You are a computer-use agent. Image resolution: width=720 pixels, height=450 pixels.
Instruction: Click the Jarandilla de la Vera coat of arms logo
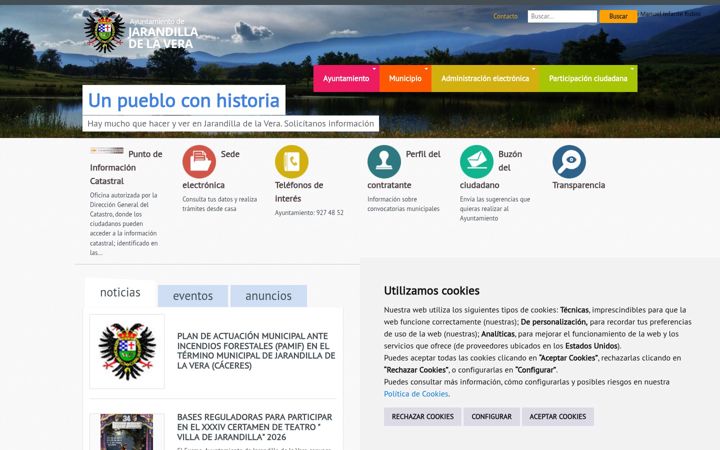tap(104, 31)
